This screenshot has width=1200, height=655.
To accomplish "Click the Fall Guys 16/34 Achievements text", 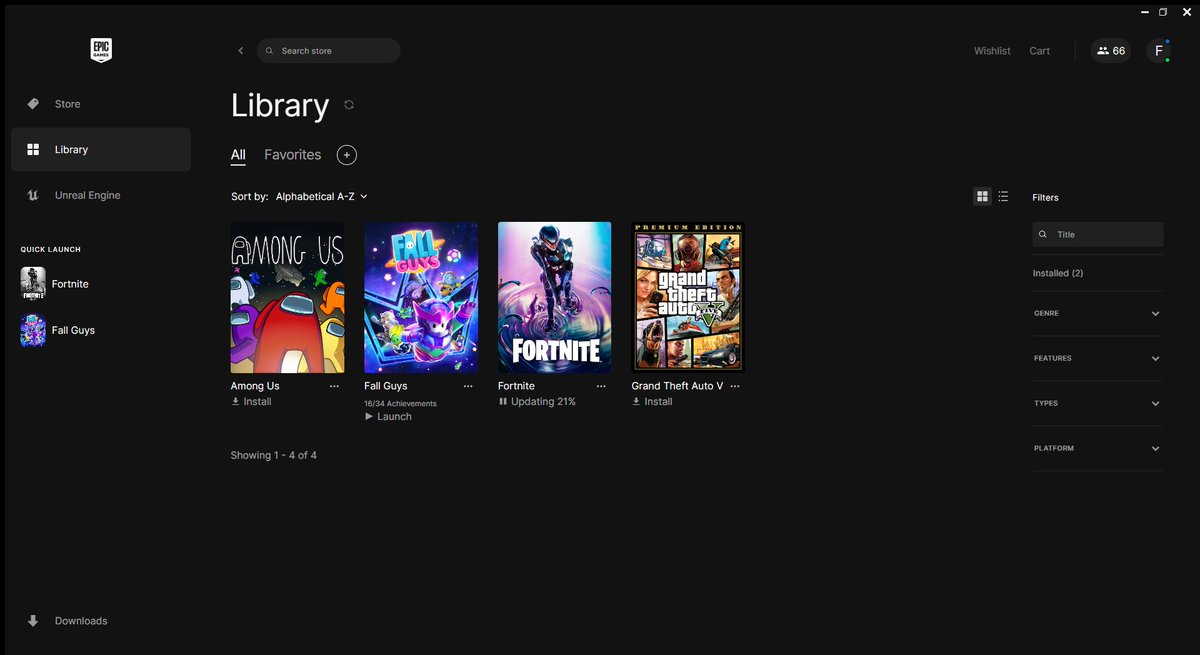I will (x=400, y=403).
